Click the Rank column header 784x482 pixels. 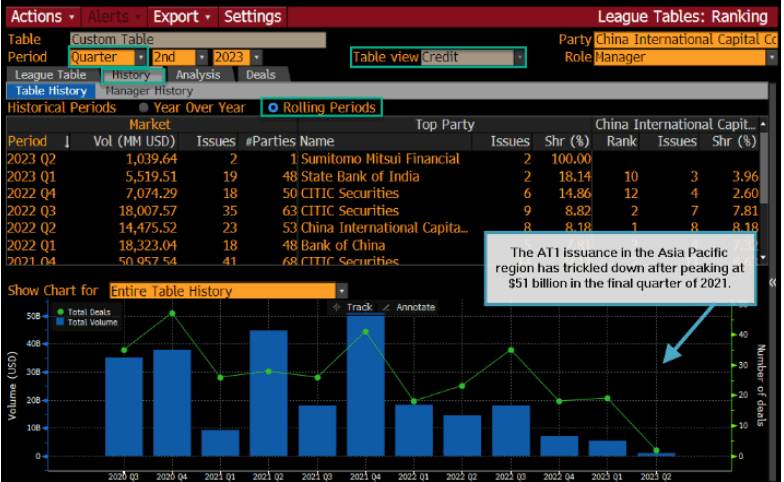coord(622,142)
